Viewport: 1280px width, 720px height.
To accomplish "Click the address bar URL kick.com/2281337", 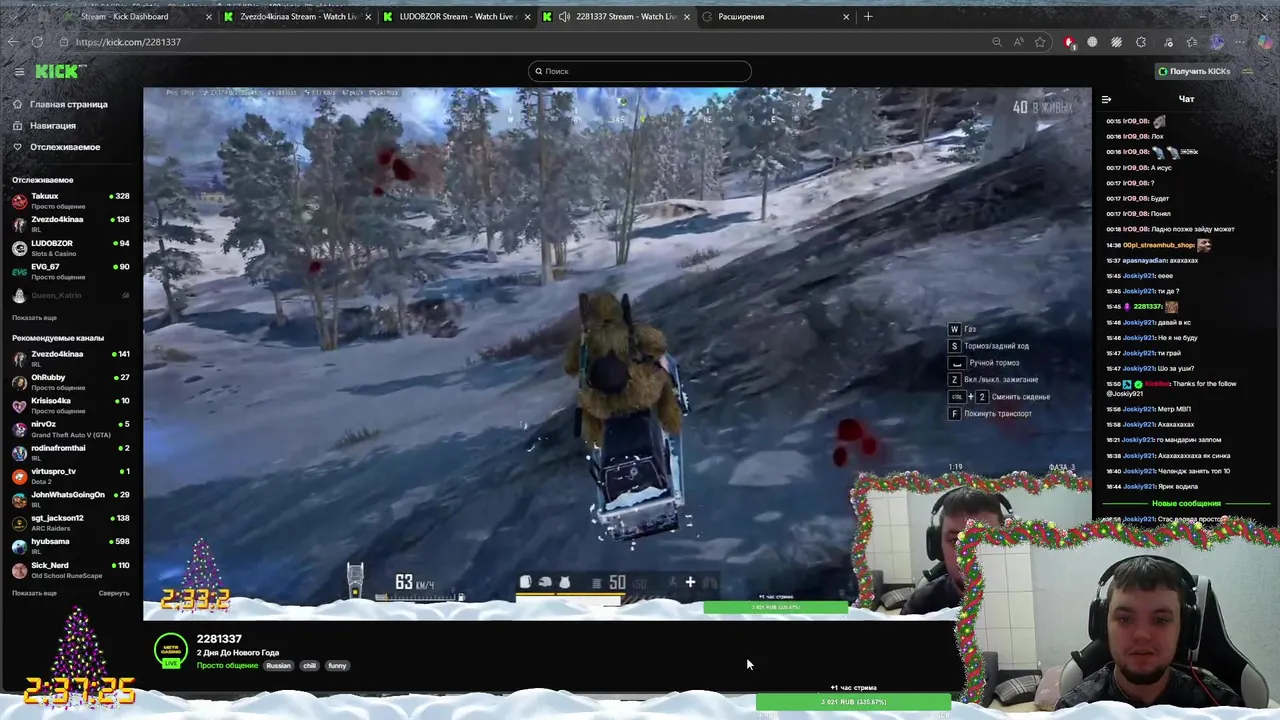I will 128,42.
